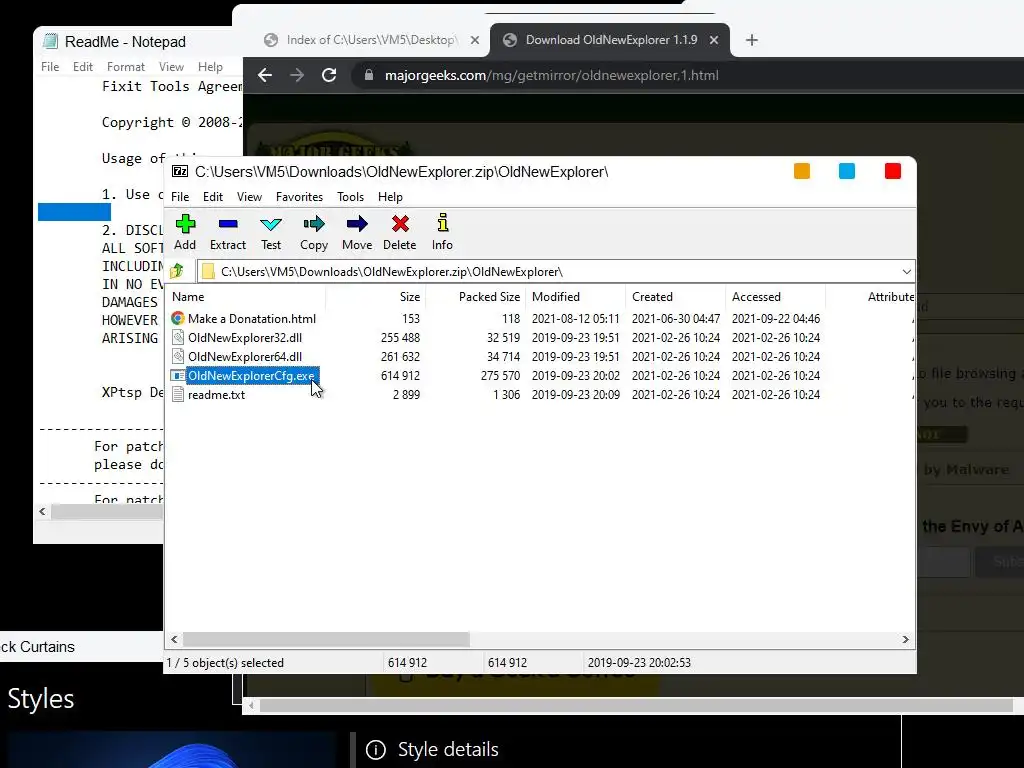This screenshot has width=1024, height=768.
Task: Click the Add toolbar icon in 7-Zip
Action: tap(185, 224)
